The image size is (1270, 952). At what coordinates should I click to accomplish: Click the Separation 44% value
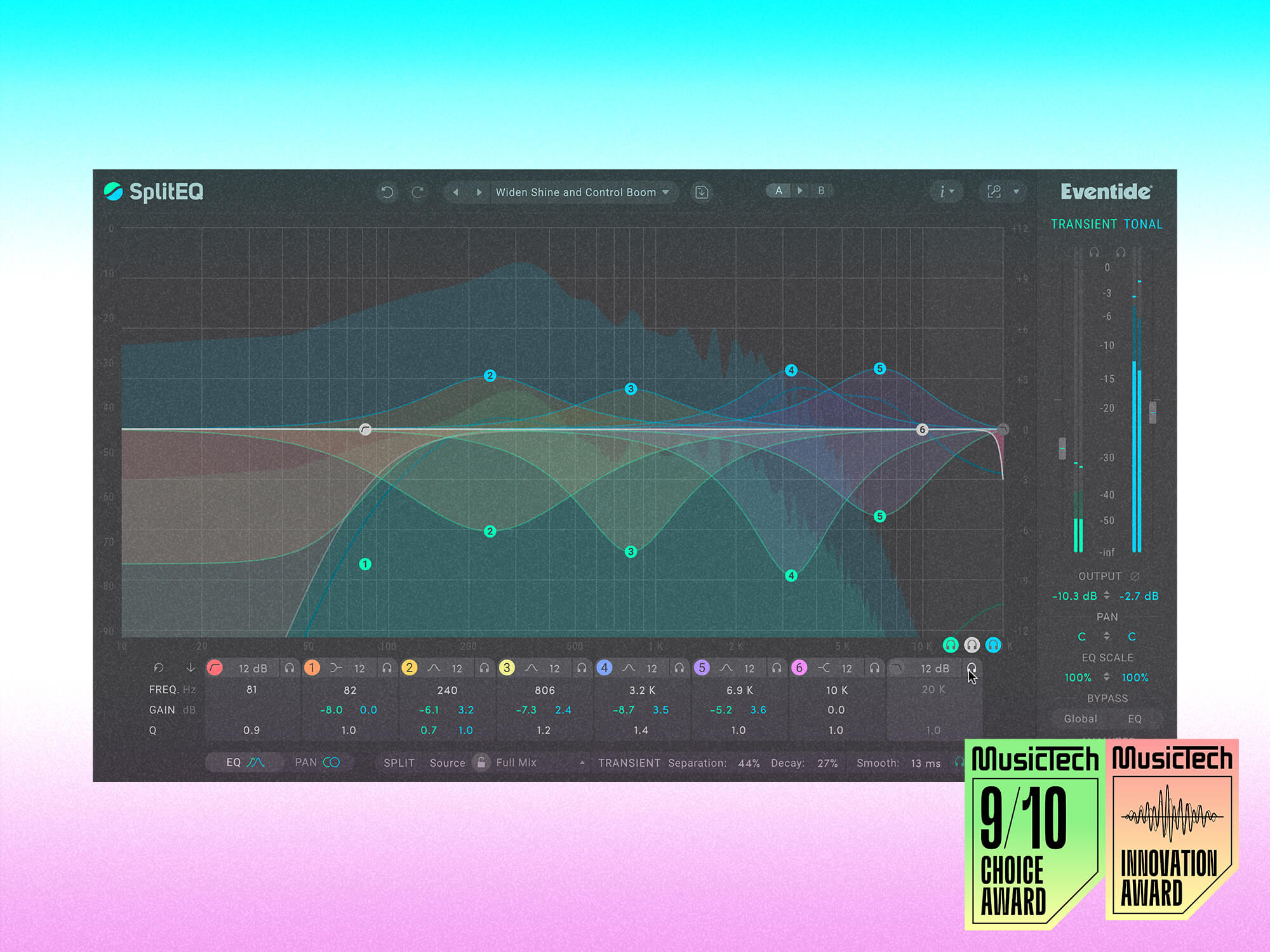click(x=749, y=763)
